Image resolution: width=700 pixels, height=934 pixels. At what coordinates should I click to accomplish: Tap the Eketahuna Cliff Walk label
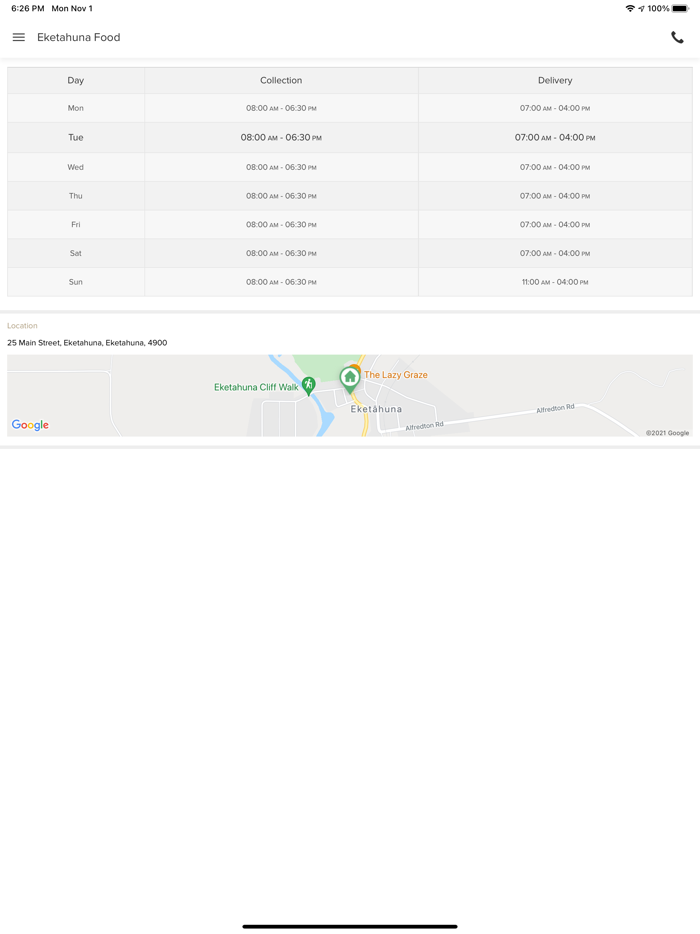256,387
